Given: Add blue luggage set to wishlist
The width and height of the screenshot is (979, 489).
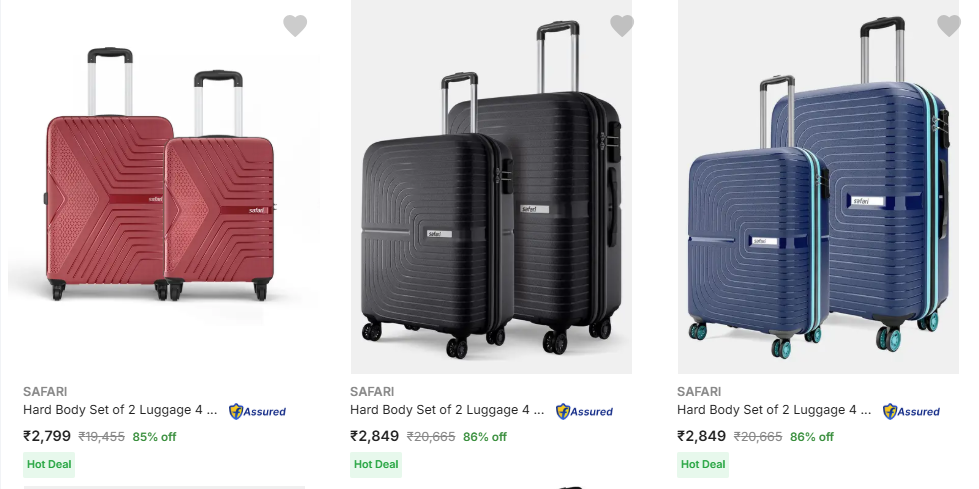Looking at the screenshot, I should (948, 26).
